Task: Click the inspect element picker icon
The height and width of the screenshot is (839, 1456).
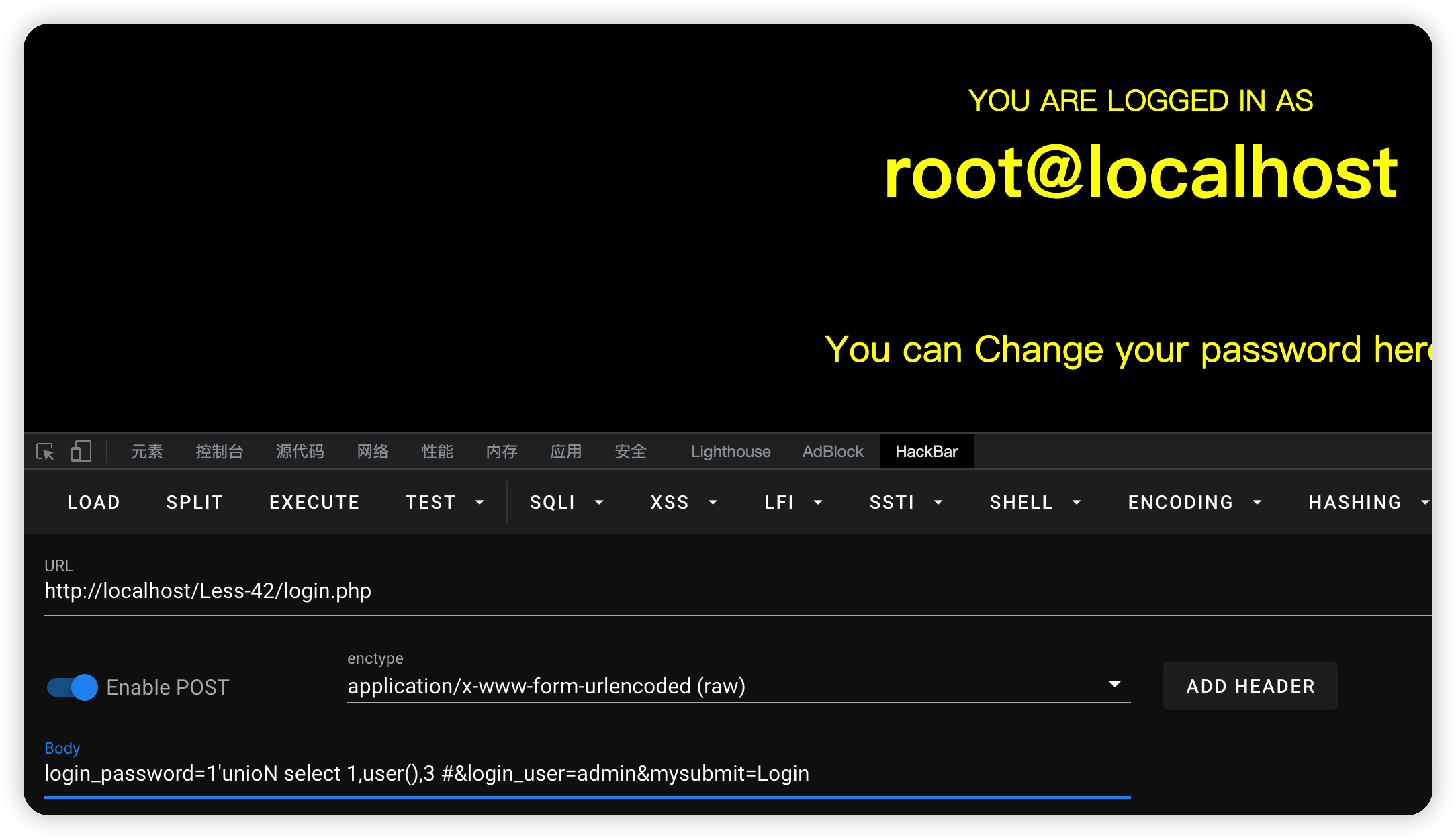Action: tap(45, 452)
